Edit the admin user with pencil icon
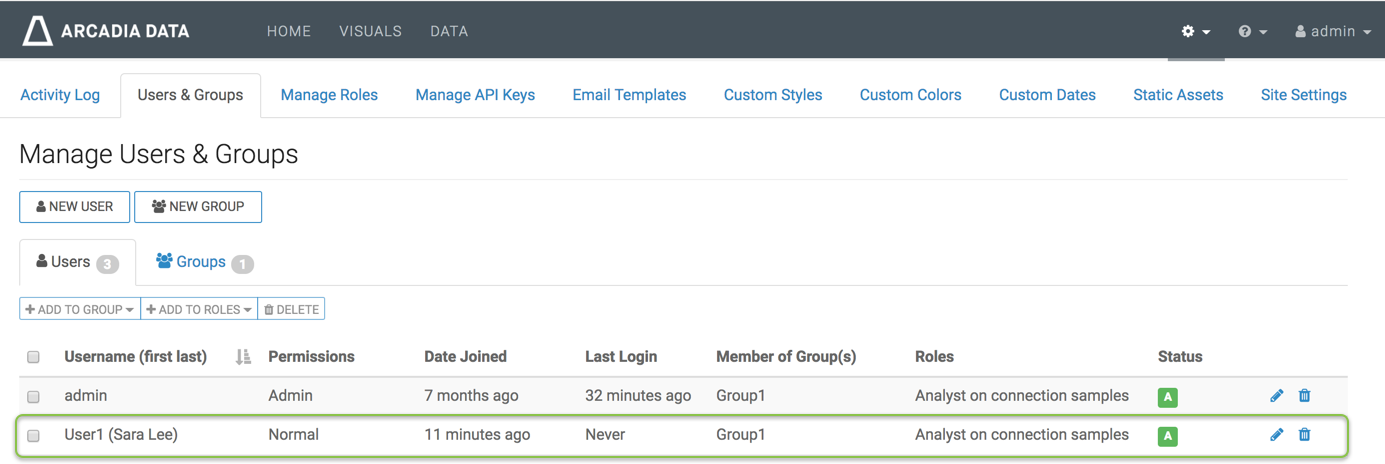Viewport: 1385px width, 464px height. point(1277,396)
